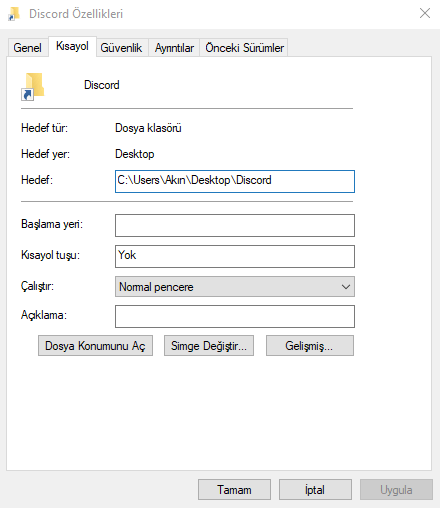Select the Kısayol tab
This screenshot has height=508, width=440.
point(72,46)
